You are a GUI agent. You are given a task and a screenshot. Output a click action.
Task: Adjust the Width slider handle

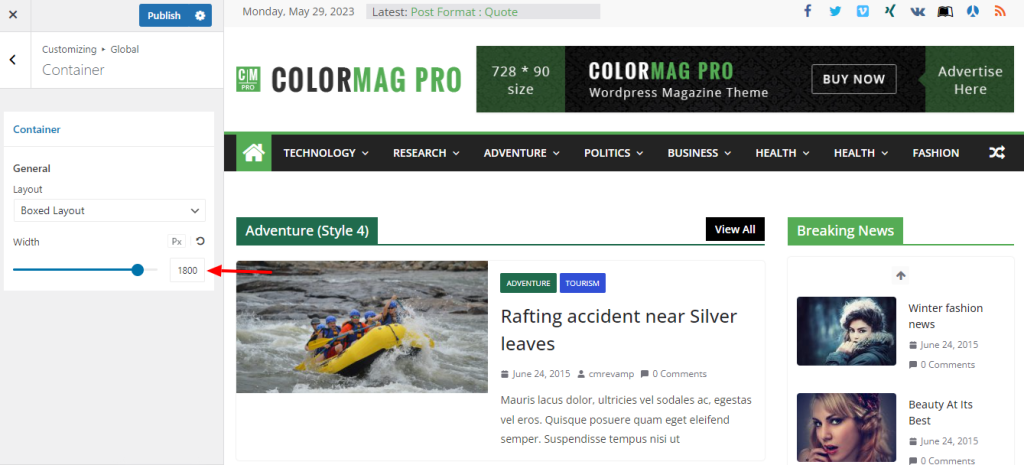(137, 270)
